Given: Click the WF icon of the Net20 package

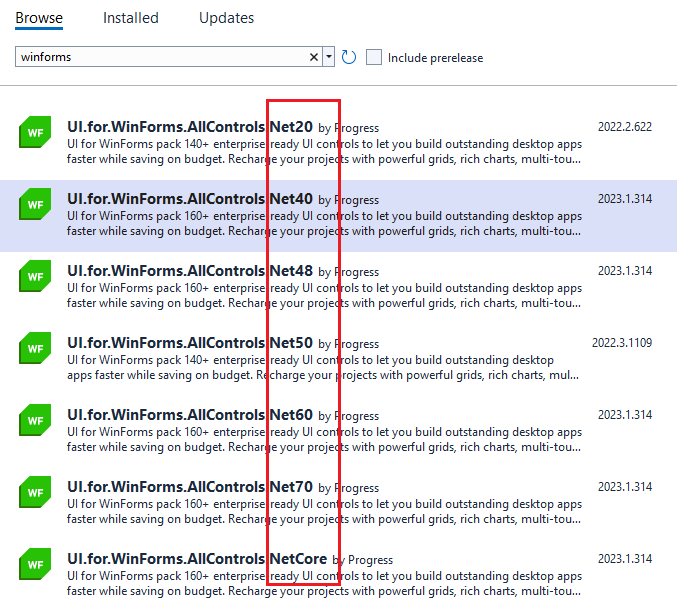Looking at the screenshot, I should pos(35,132).
